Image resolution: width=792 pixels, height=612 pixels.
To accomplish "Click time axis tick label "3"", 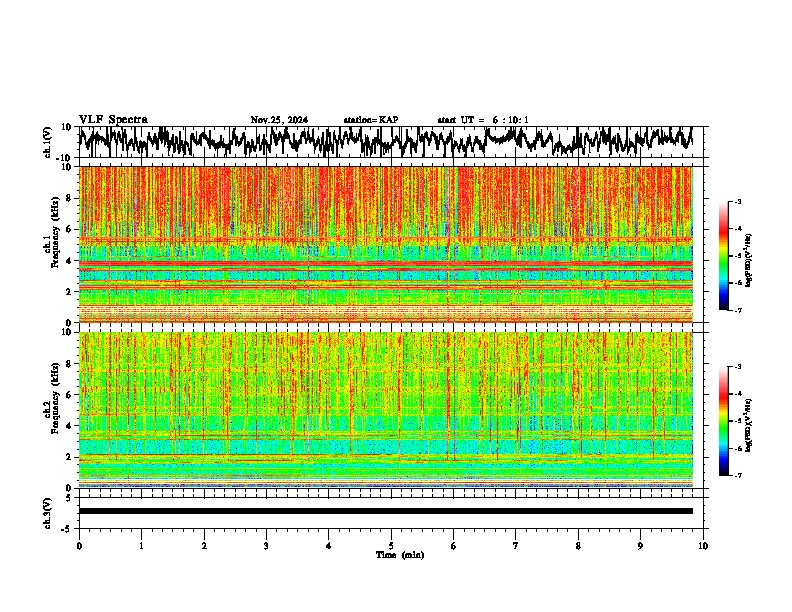I will click(x=266, y=546).
